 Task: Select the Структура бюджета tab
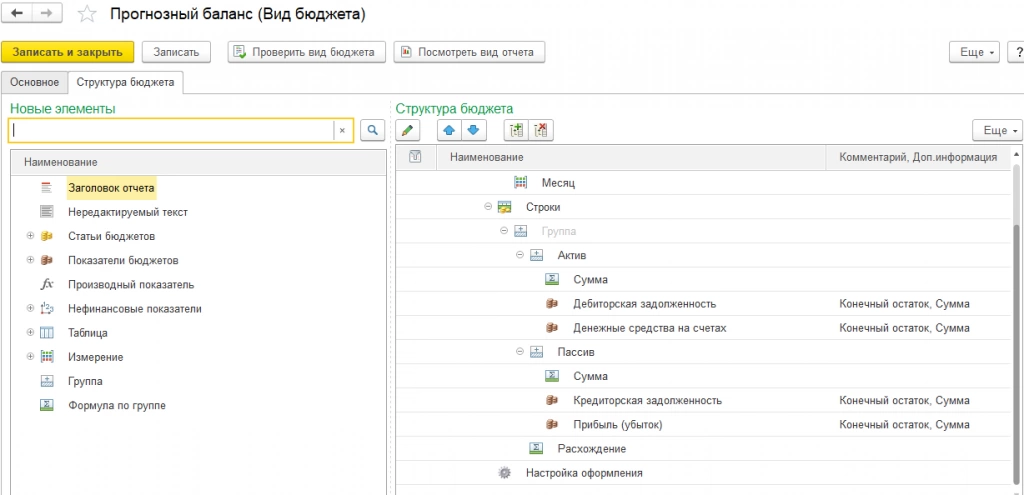123,82
